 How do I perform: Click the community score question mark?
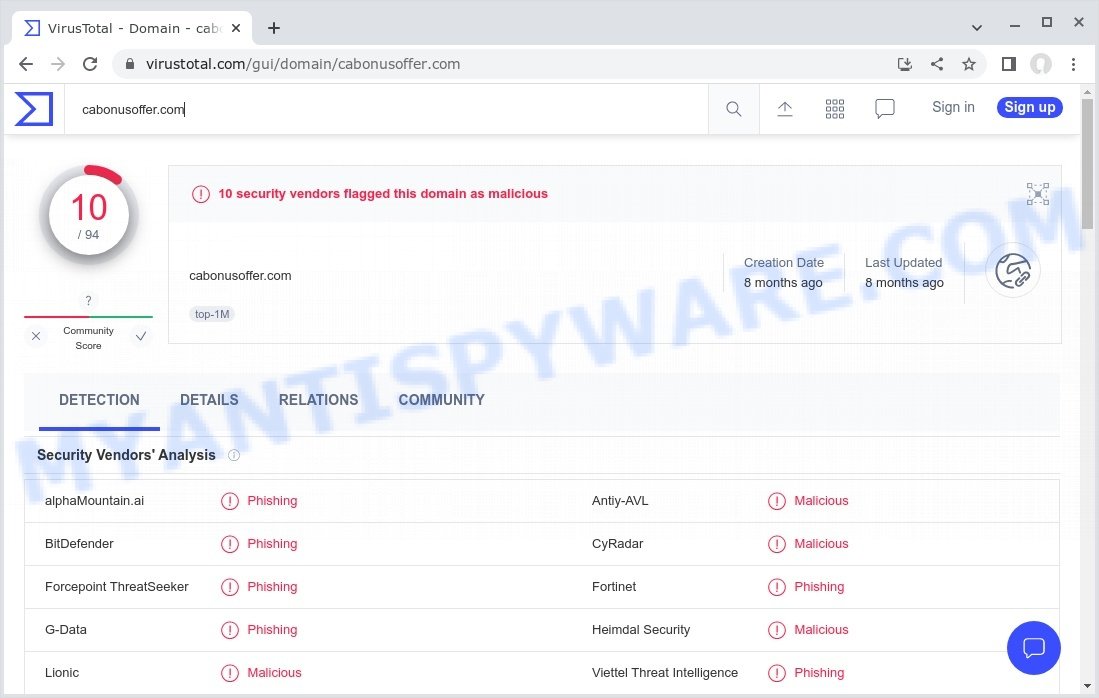pos(88,301)
